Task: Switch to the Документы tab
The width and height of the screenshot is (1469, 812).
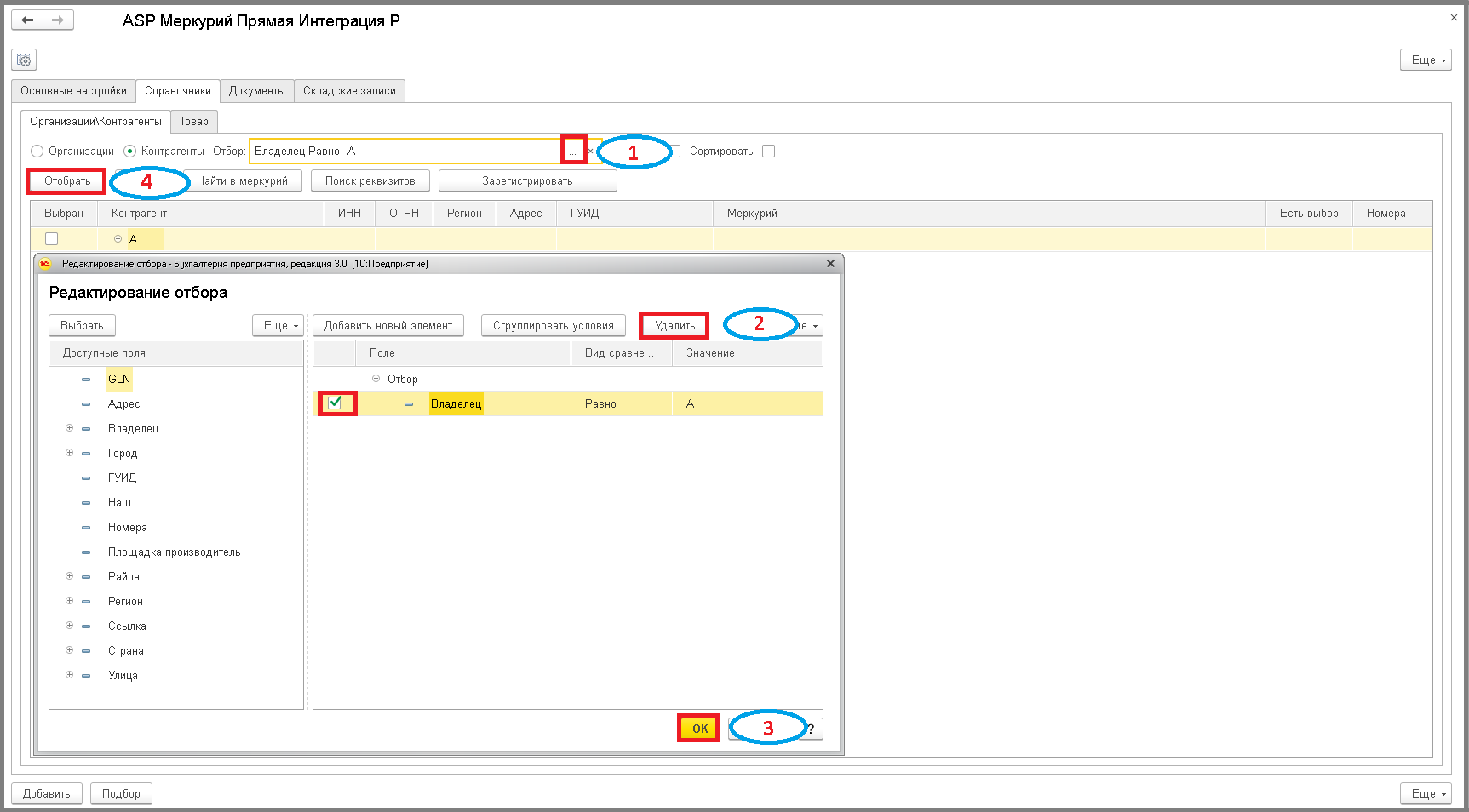Action: [x=257, y=90]
